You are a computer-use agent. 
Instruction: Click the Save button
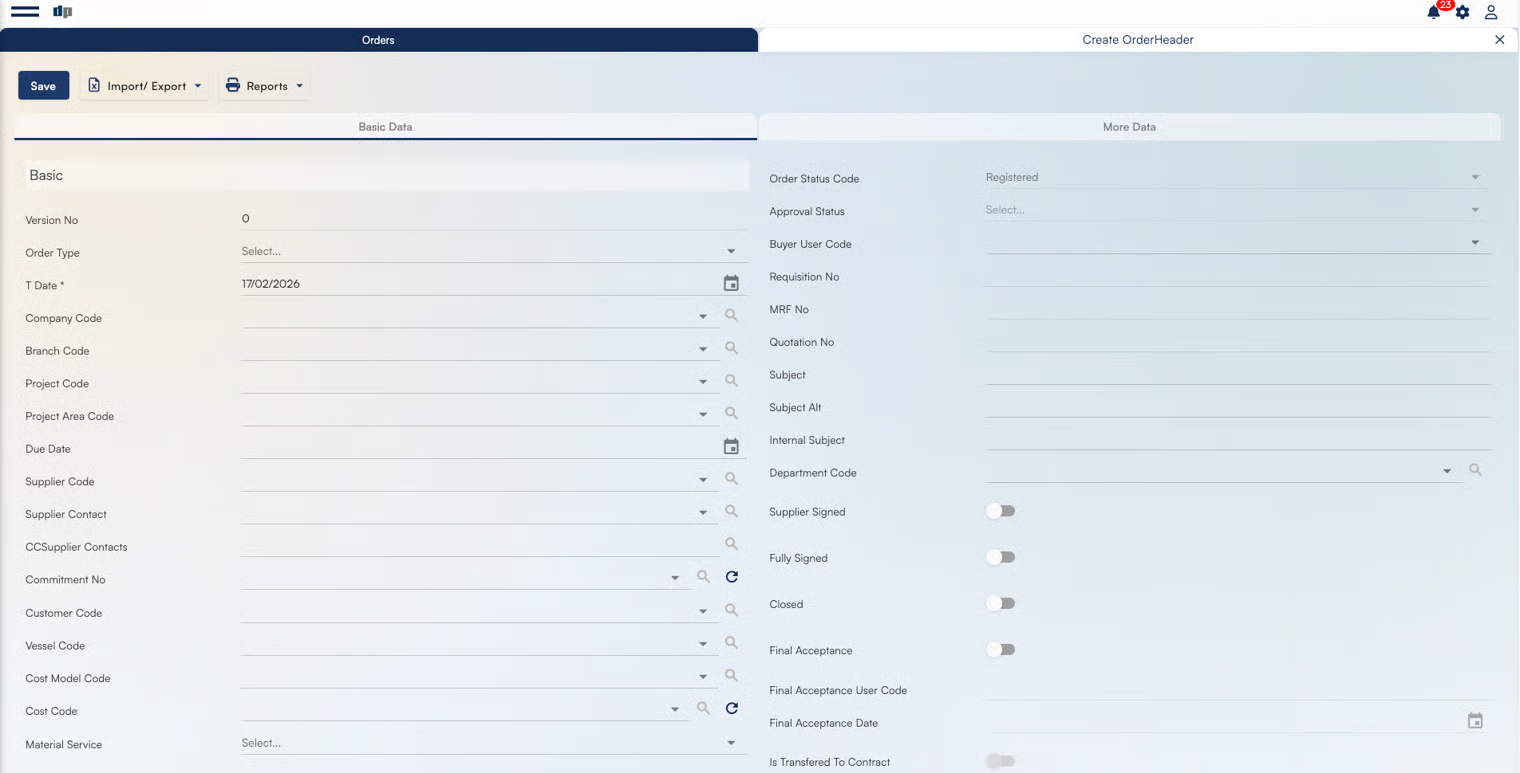pos(43,86)
